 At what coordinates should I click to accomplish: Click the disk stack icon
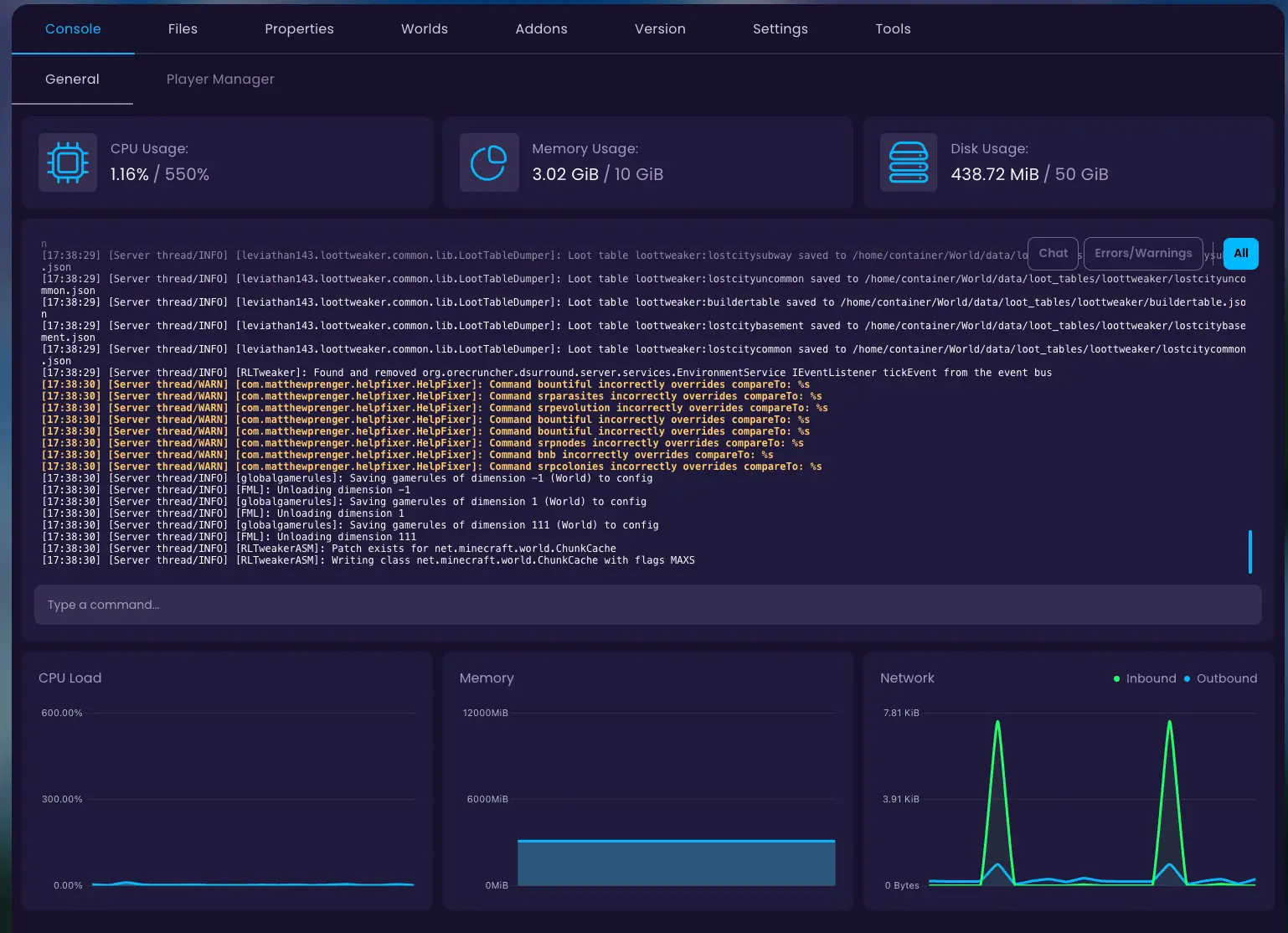[909, 162]
